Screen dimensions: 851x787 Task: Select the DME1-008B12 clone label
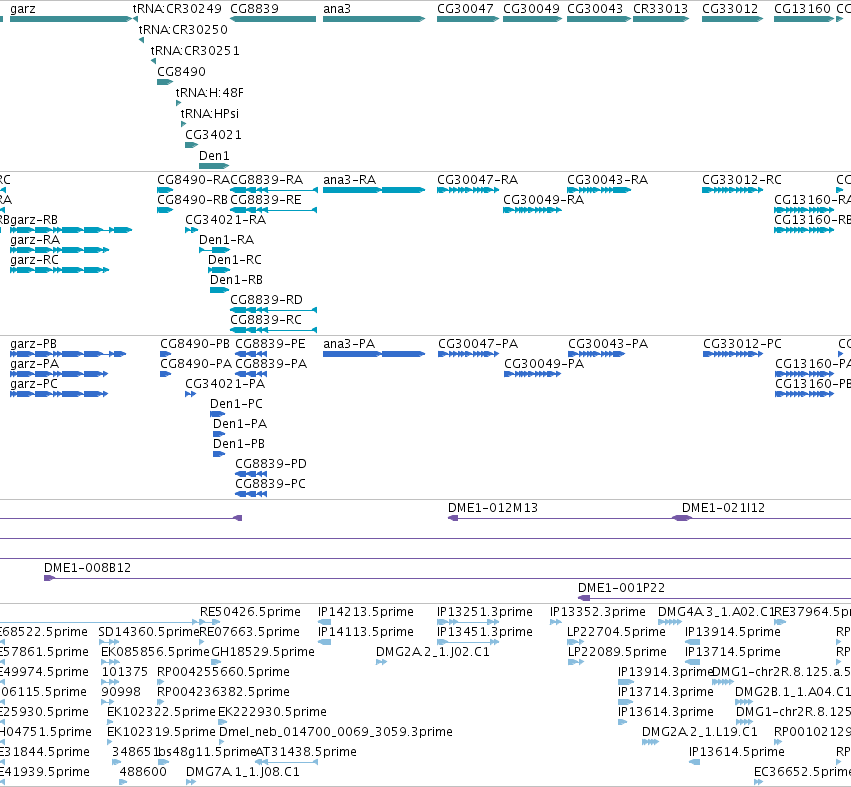[x=87, y=568]
